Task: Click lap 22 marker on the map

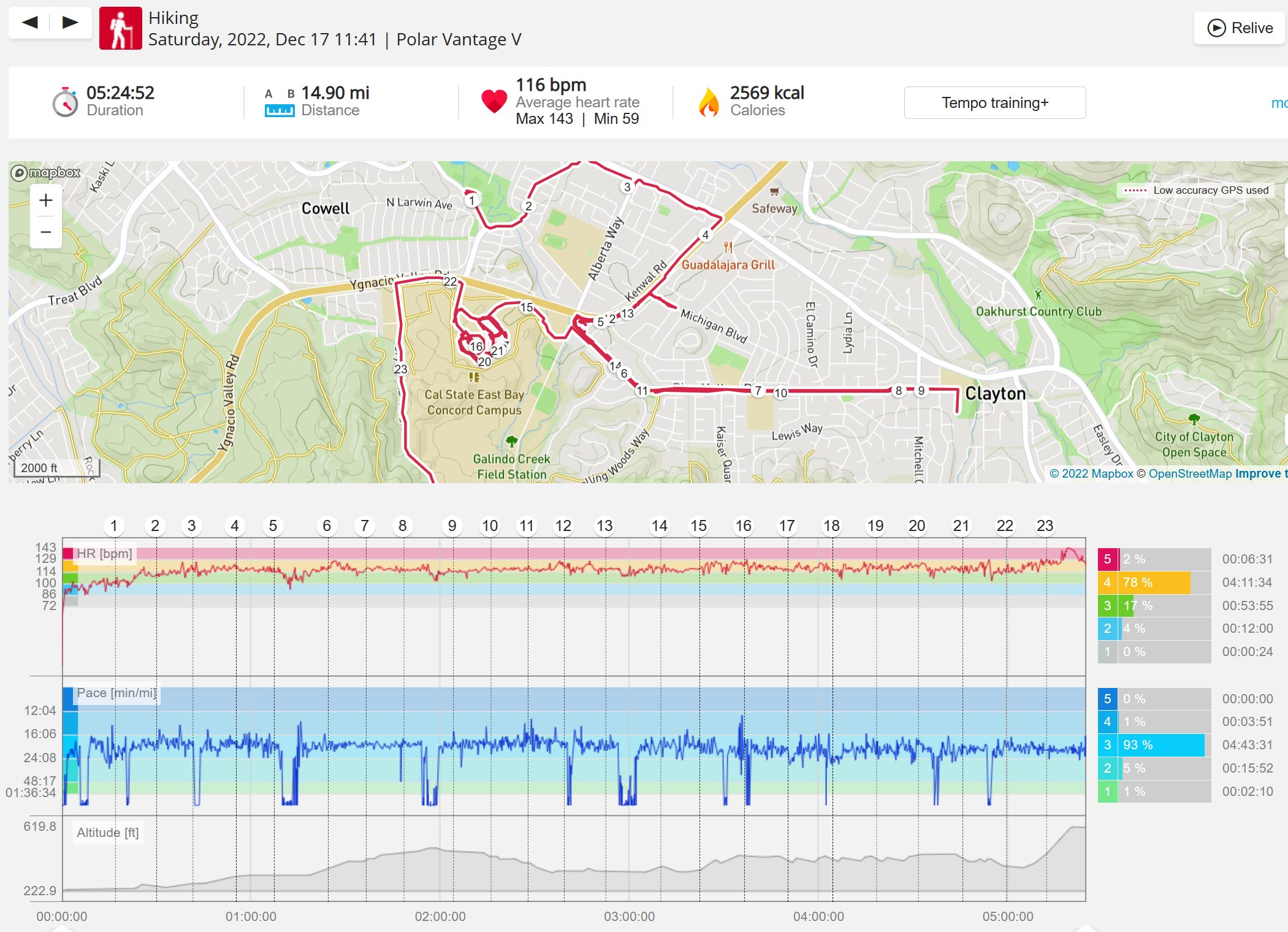Action: click(x=451, y=281)
